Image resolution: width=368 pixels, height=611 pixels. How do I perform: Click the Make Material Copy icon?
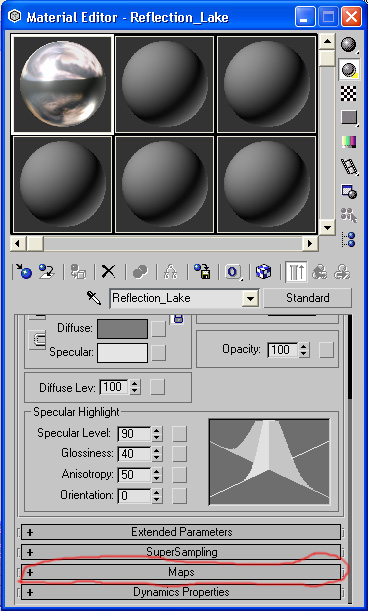pyautogui.click(x=140, y=272)
